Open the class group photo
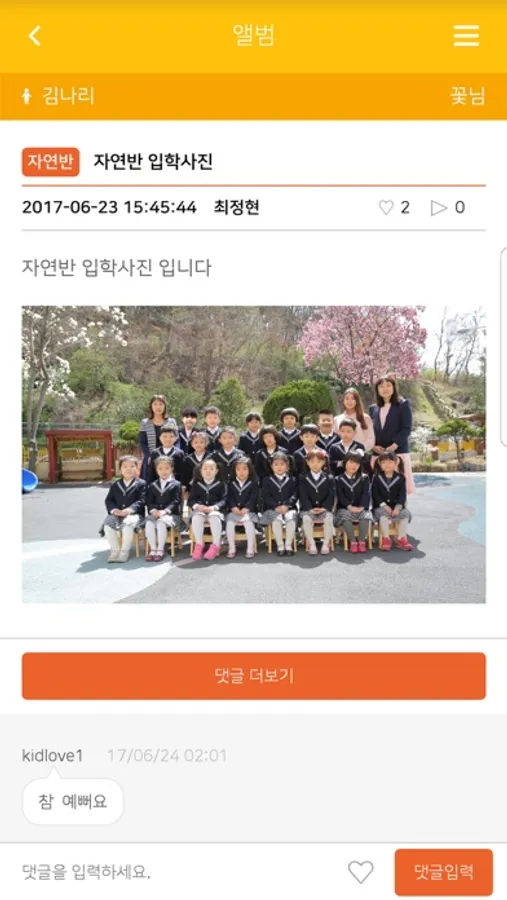Image resolution: width=507 pixels, height=900 pixels. 254,455
